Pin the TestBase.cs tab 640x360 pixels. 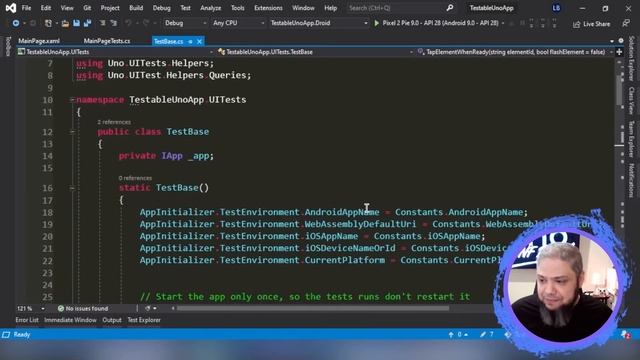(x=190, y=42)
